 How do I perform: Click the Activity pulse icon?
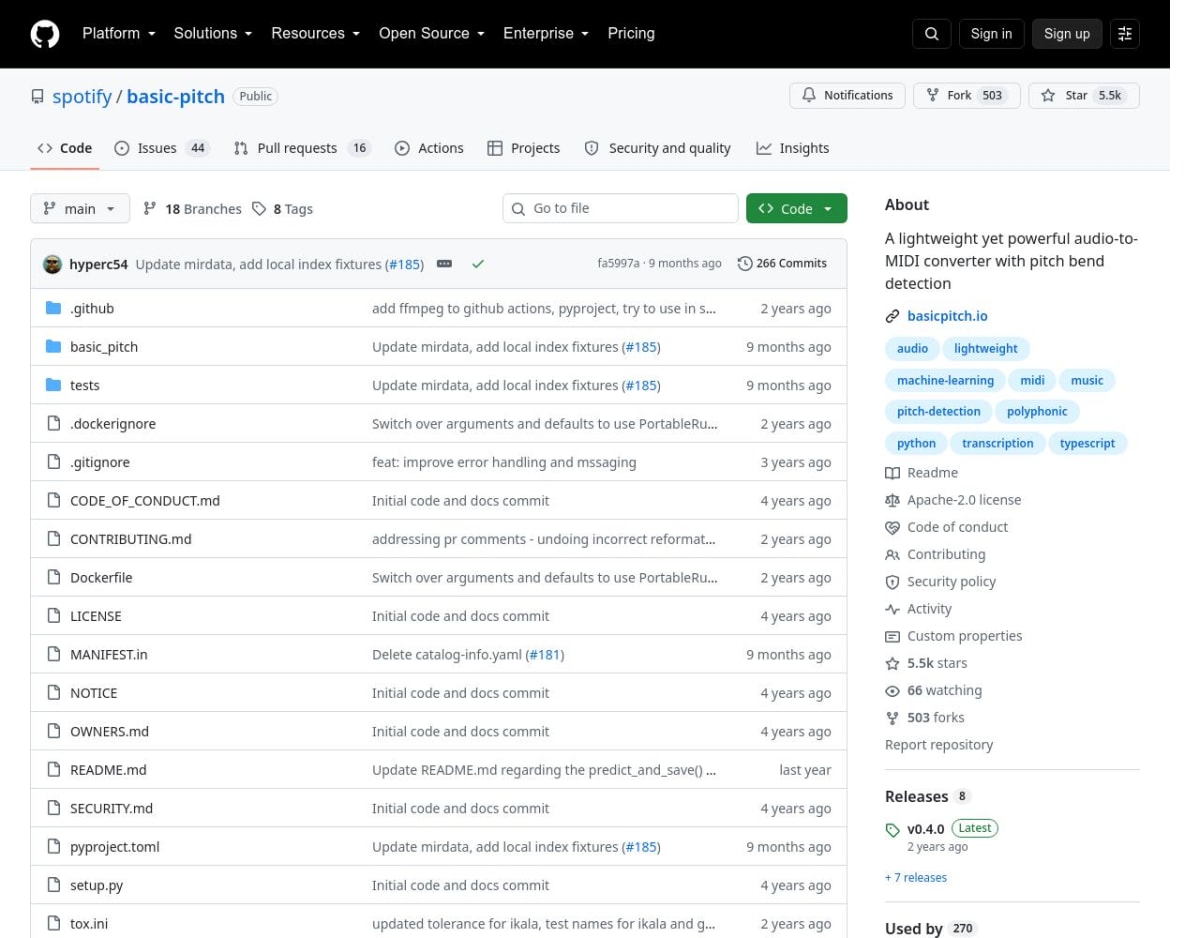(892, 609)
